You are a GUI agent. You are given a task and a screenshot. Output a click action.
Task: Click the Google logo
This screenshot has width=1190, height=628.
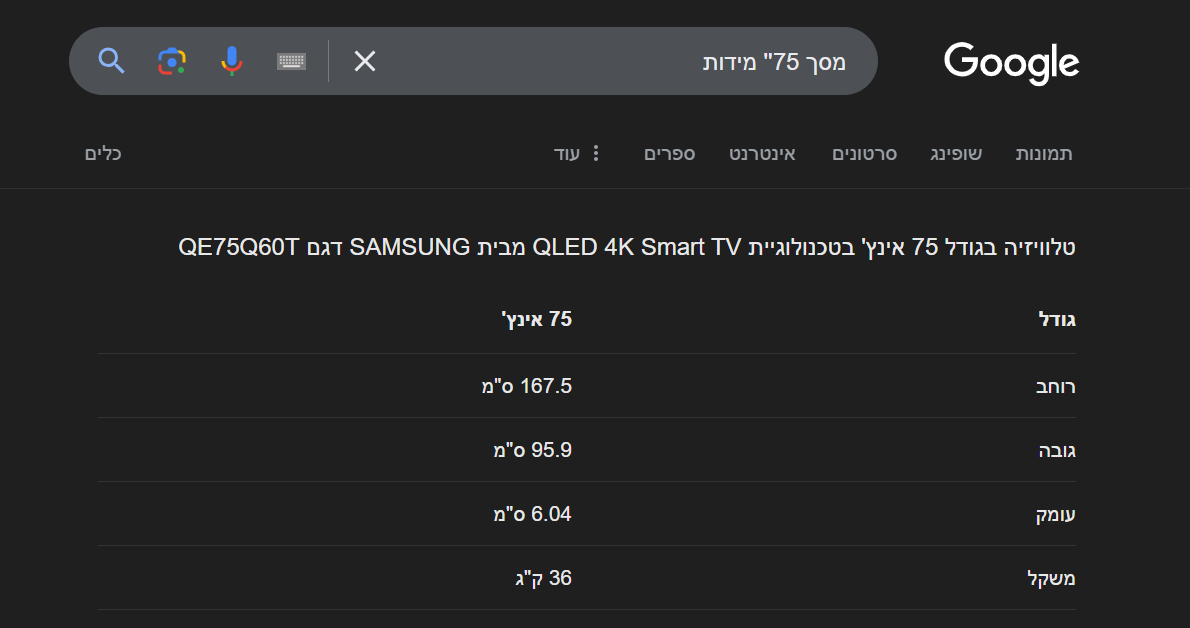1011,62
